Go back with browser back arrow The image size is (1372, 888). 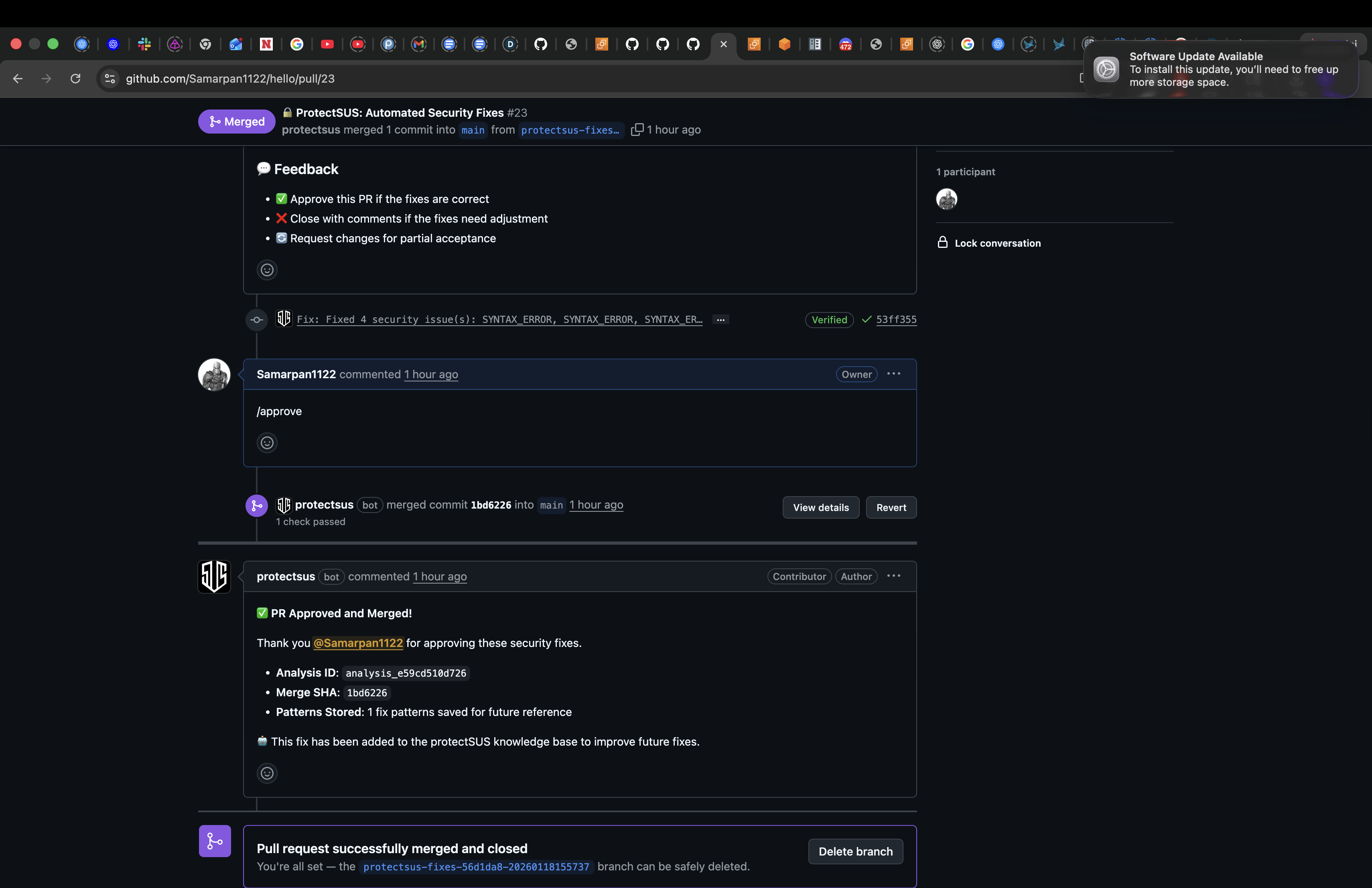pyautogui.click(x=18, y=78)
